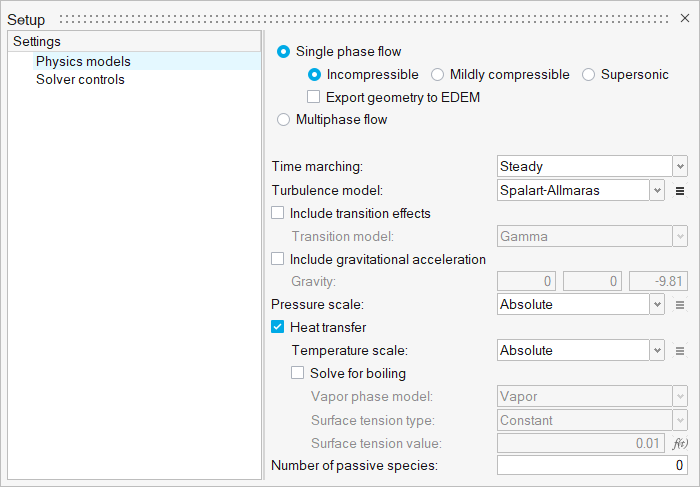Click the Number of passive species field
Screen dimensions: 700x487
coord(592,466)
